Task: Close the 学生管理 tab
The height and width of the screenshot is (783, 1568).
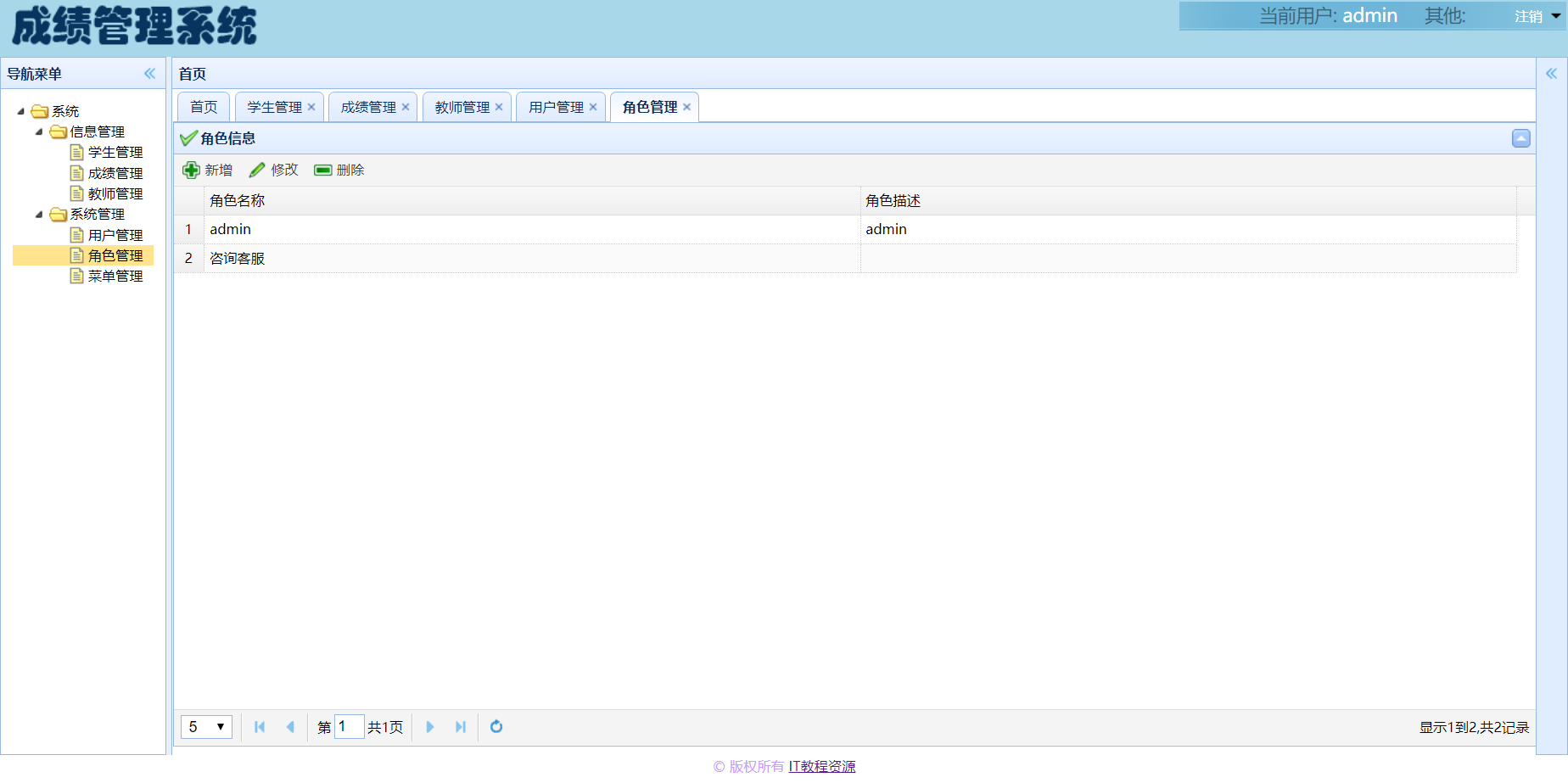Action: [311, 107]
